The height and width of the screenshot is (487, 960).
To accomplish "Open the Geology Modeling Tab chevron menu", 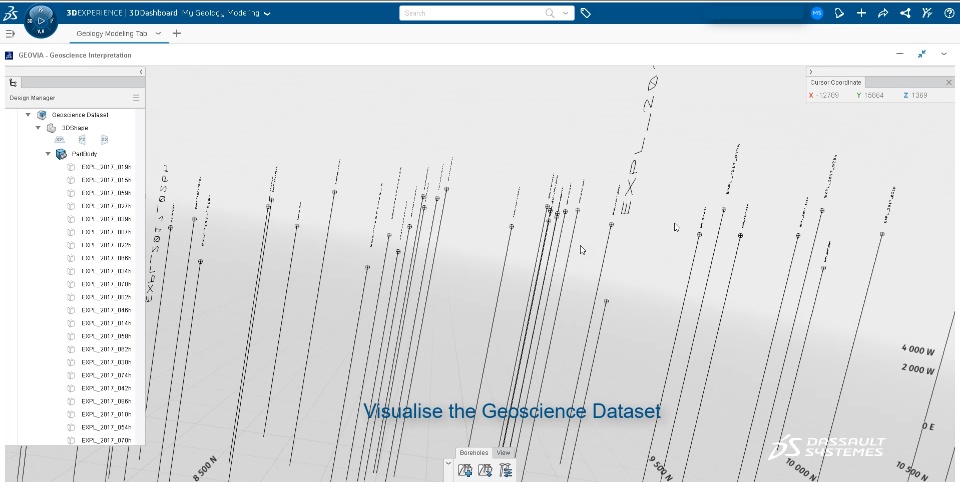I will click(158, 33).
